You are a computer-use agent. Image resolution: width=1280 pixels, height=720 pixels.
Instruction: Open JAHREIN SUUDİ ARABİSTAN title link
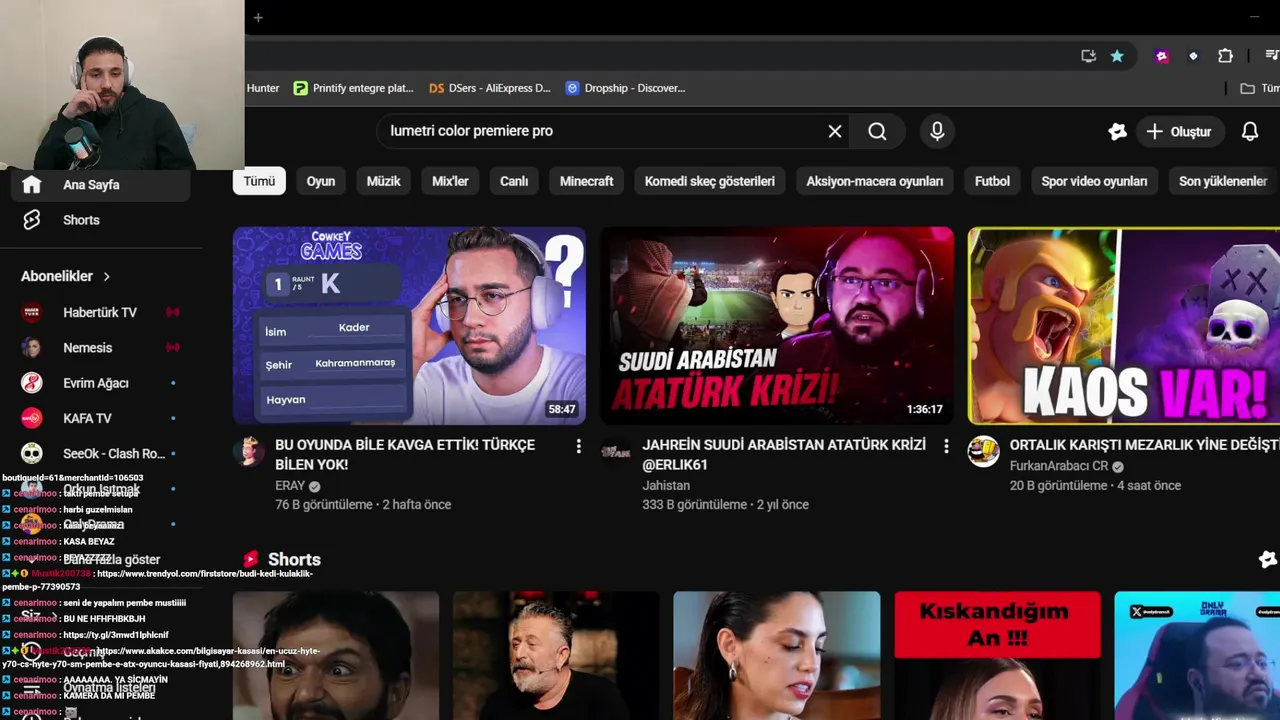(784, 454)
